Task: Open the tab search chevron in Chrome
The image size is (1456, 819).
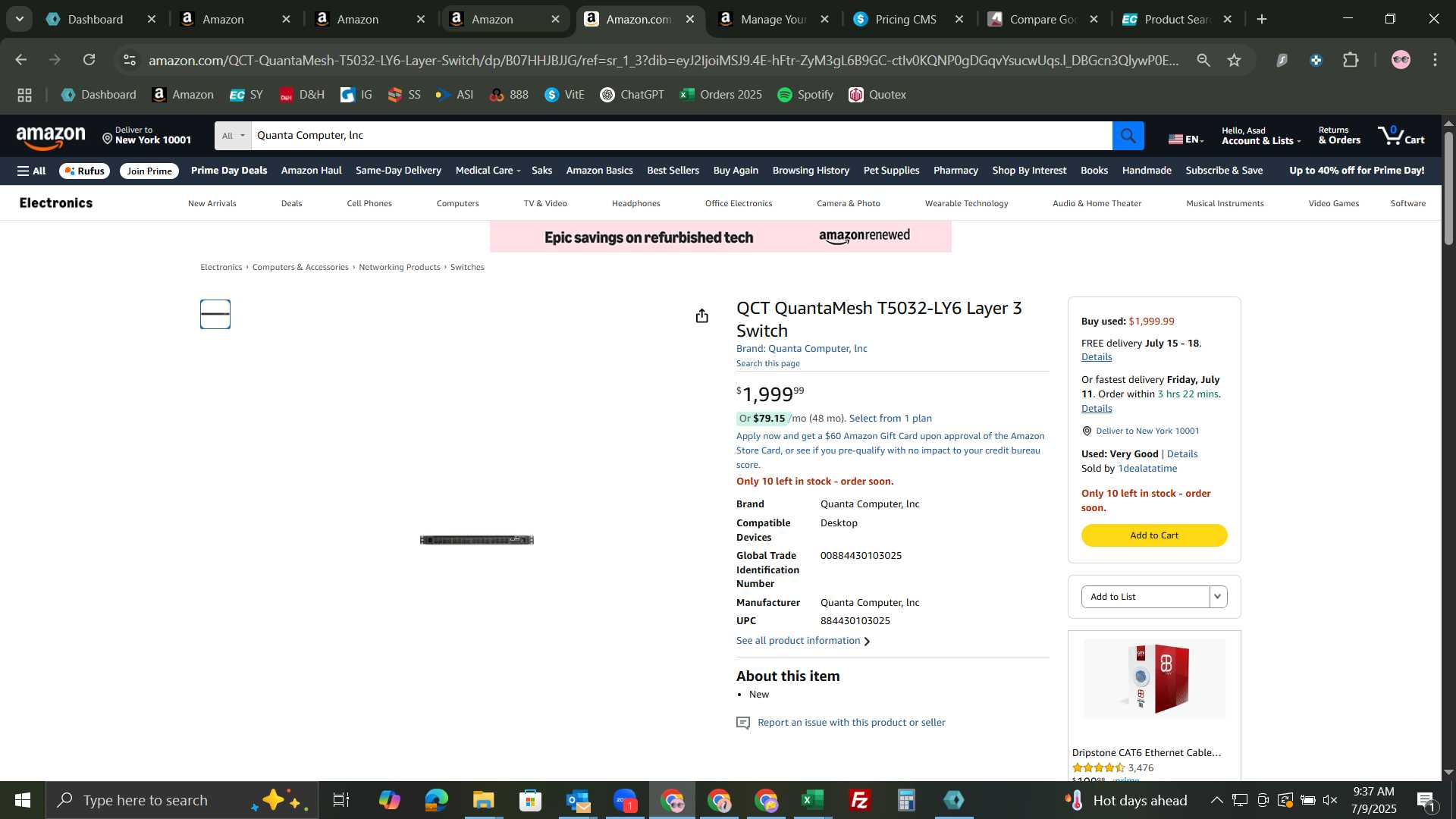Action: coord(19,19)
